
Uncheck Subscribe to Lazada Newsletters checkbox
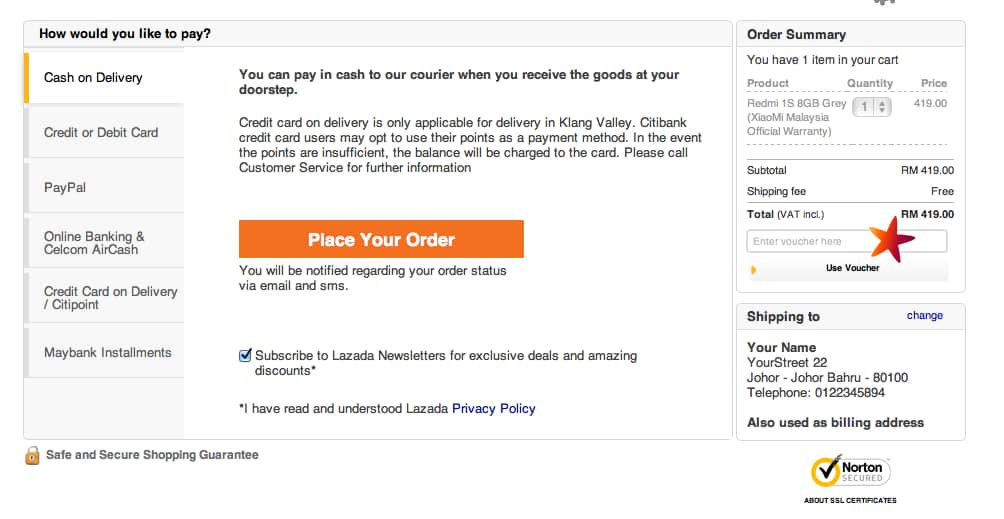click(x=245, y=355)
